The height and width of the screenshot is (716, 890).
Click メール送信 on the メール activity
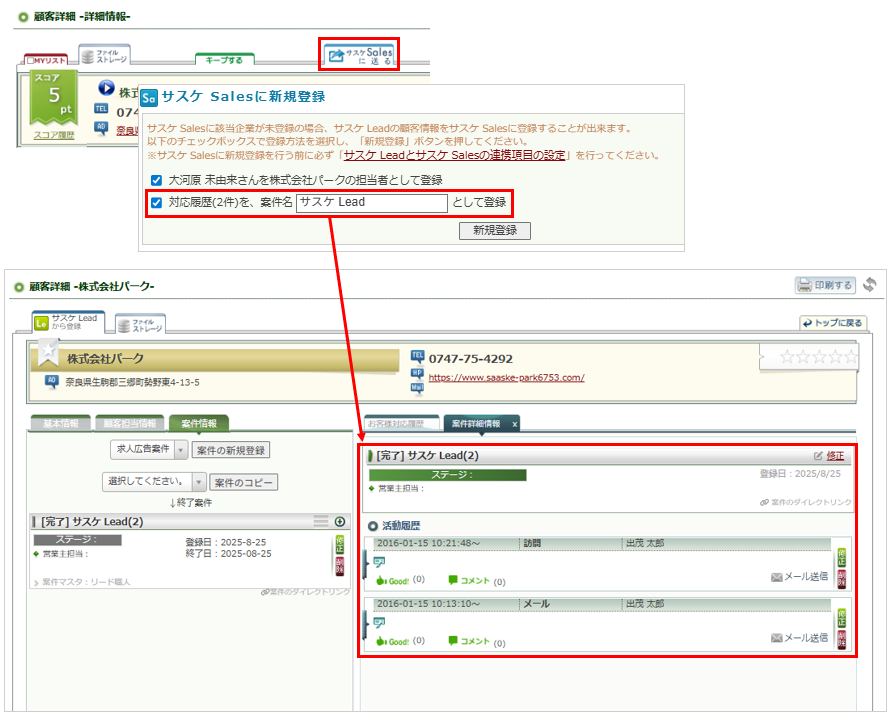[799, 638]
